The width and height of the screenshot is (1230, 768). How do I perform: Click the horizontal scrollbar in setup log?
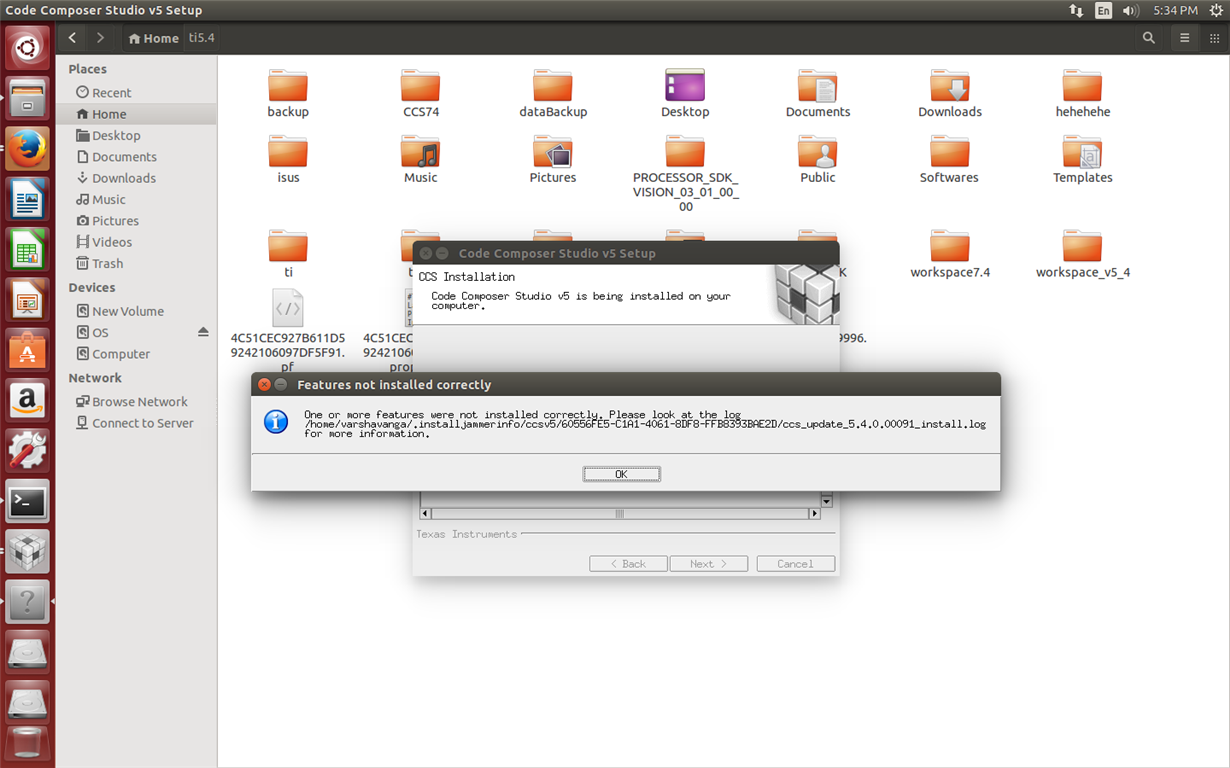tap(619, 514)
